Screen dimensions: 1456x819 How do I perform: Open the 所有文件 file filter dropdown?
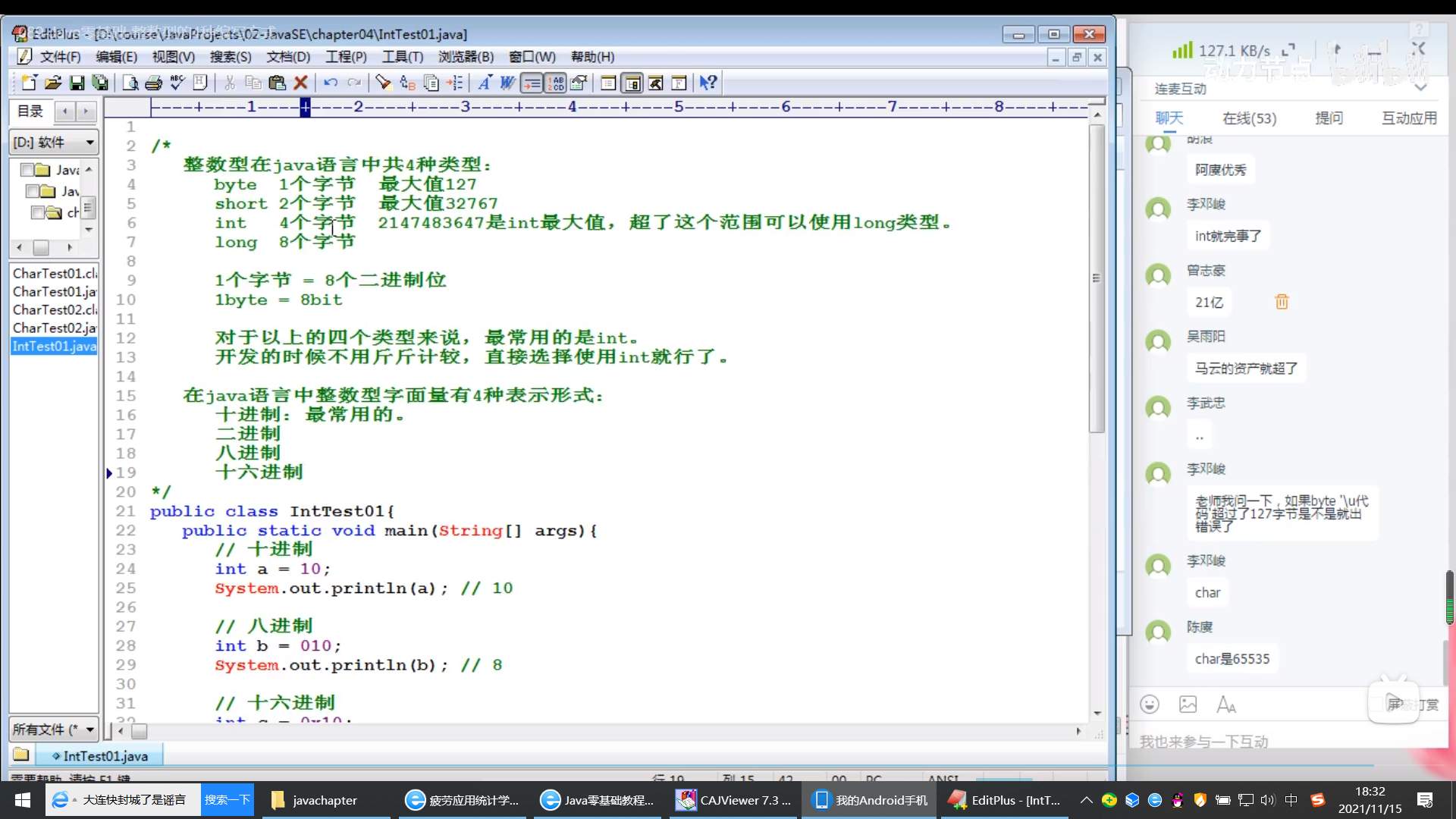(x=89, y=730)
